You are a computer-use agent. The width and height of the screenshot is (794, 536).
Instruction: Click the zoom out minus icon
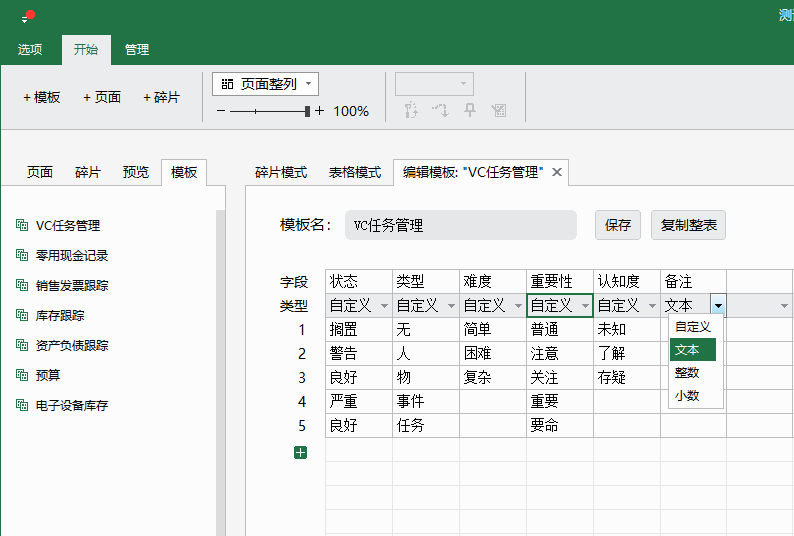pos(221,110)
